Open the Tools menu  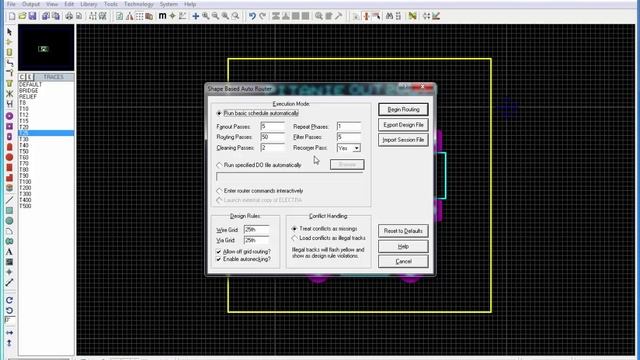(111, 4)
